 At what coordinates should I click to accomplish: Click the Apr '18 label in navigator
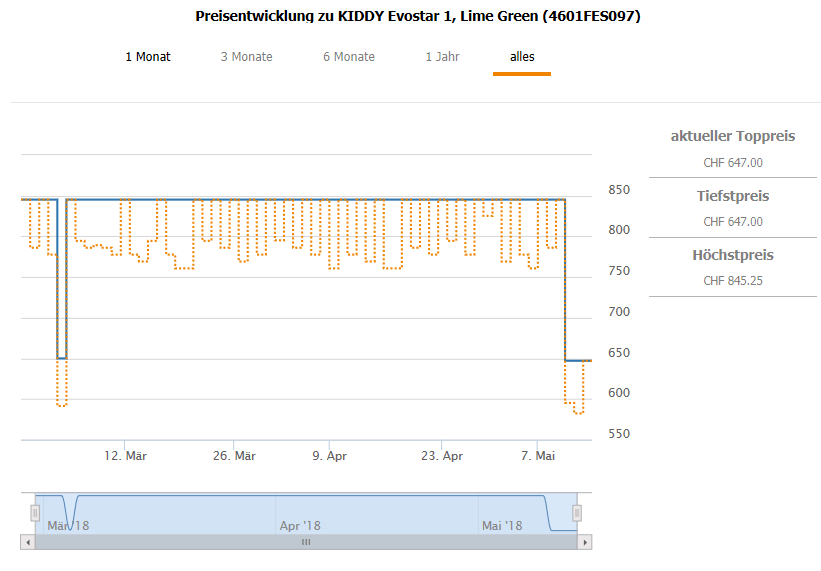click(300, 525)
